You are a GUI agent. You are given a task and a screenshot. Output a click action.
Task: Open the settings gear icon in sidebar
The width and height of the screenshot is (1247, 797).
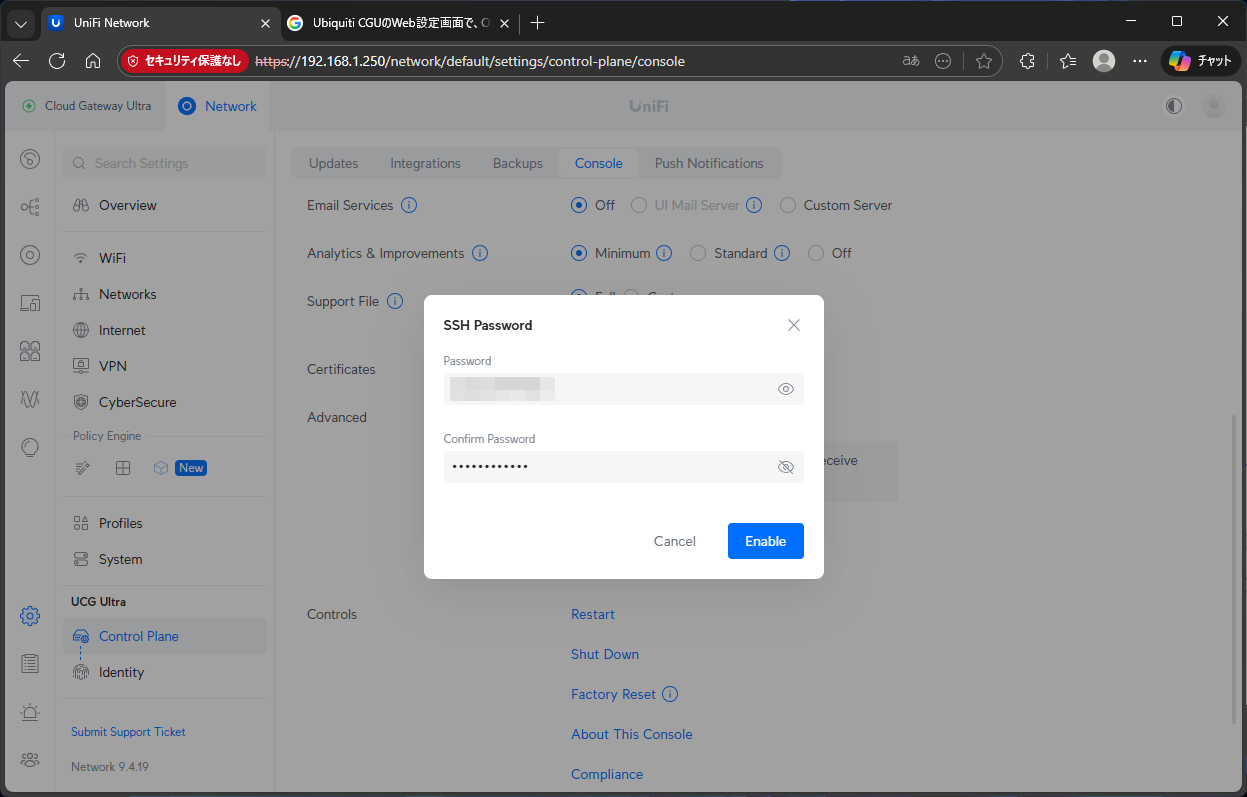pyautogui.click(x=30, y=616)
